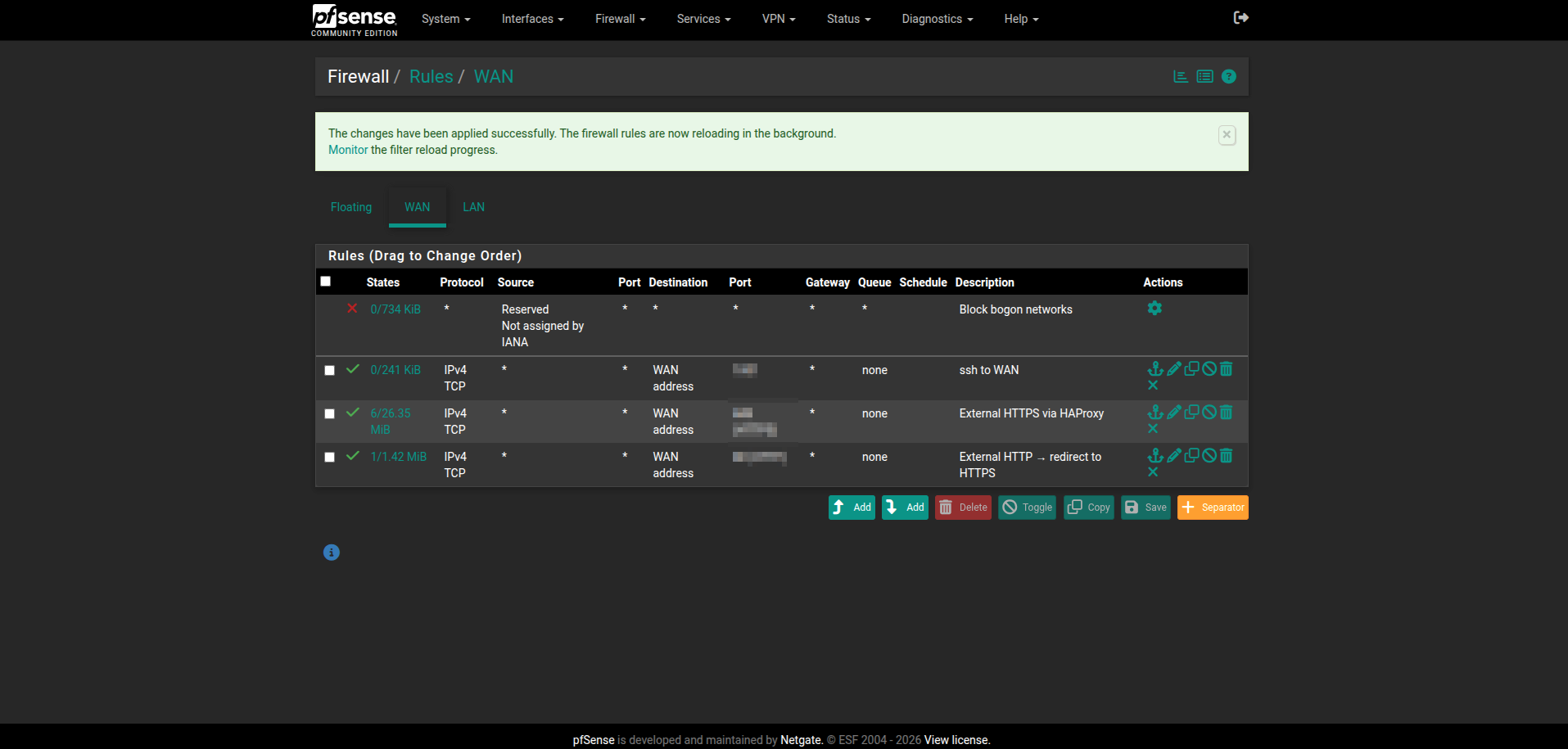The height and width of the screenshot is (749, 1568).
Task: Click WAN in the breadcrumb
Action: click(x=494, y=76)
